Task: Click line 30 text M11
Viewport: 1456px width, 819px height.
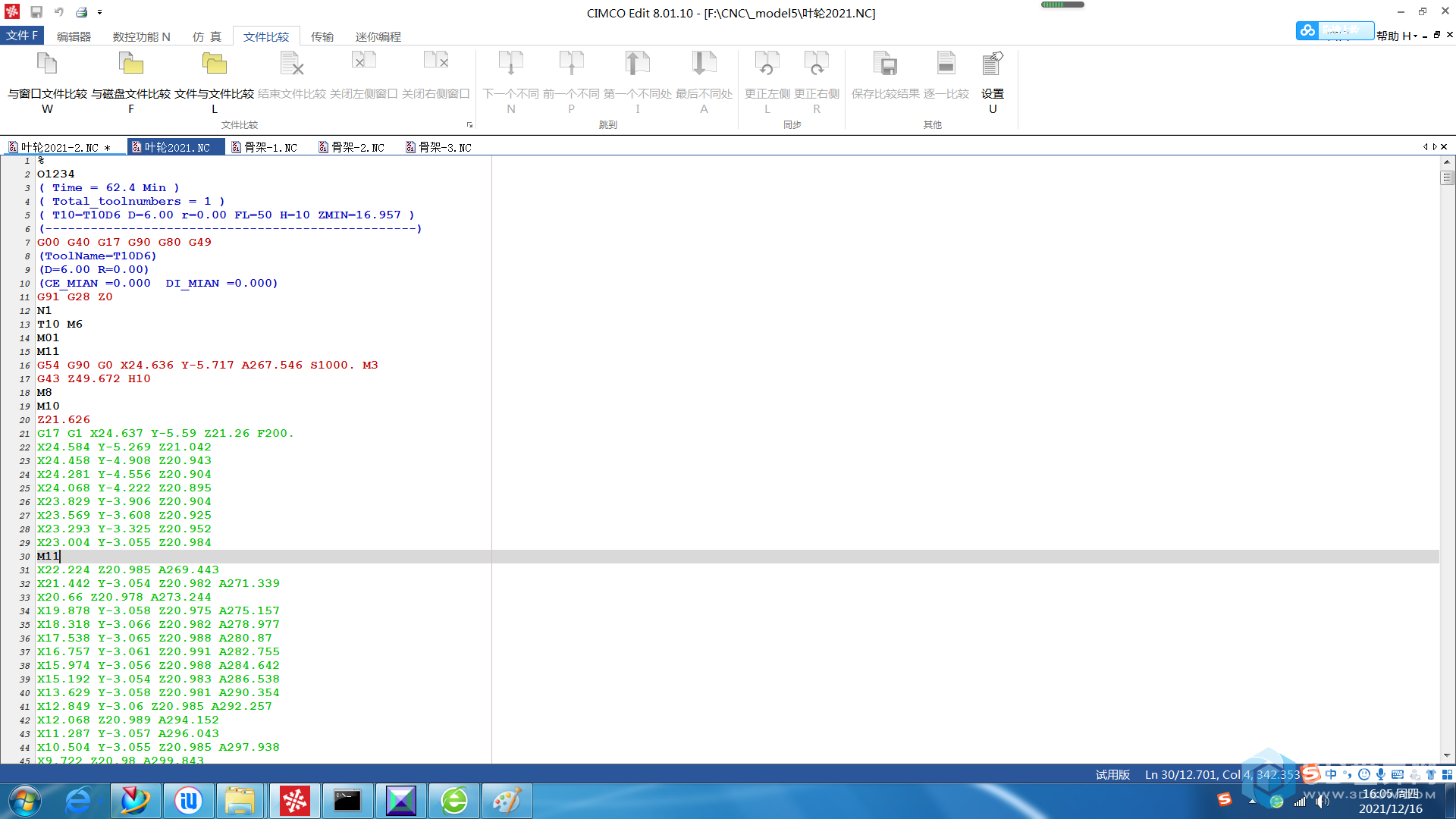Action: tap(49, 557)
